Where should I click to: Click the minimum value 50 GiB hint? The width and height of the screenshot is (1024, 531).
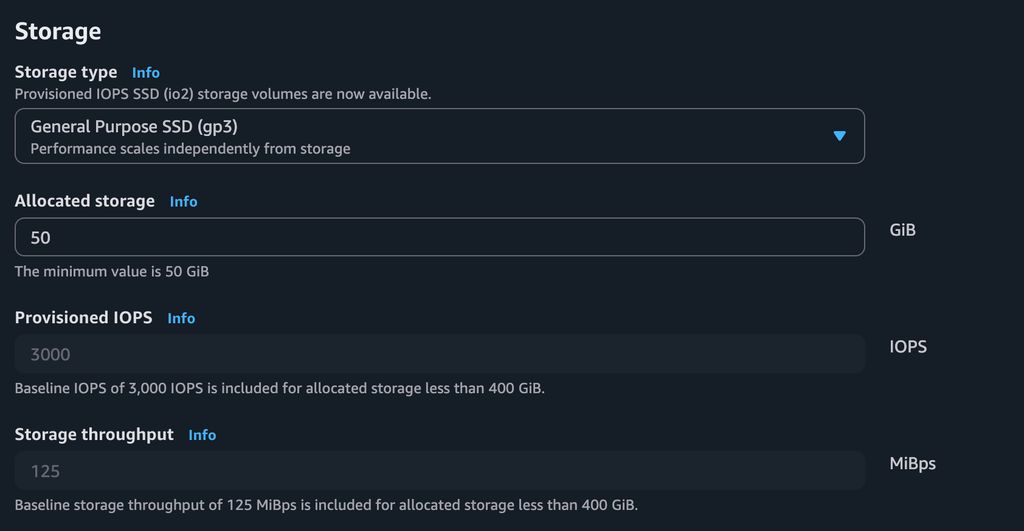[112, 271]
